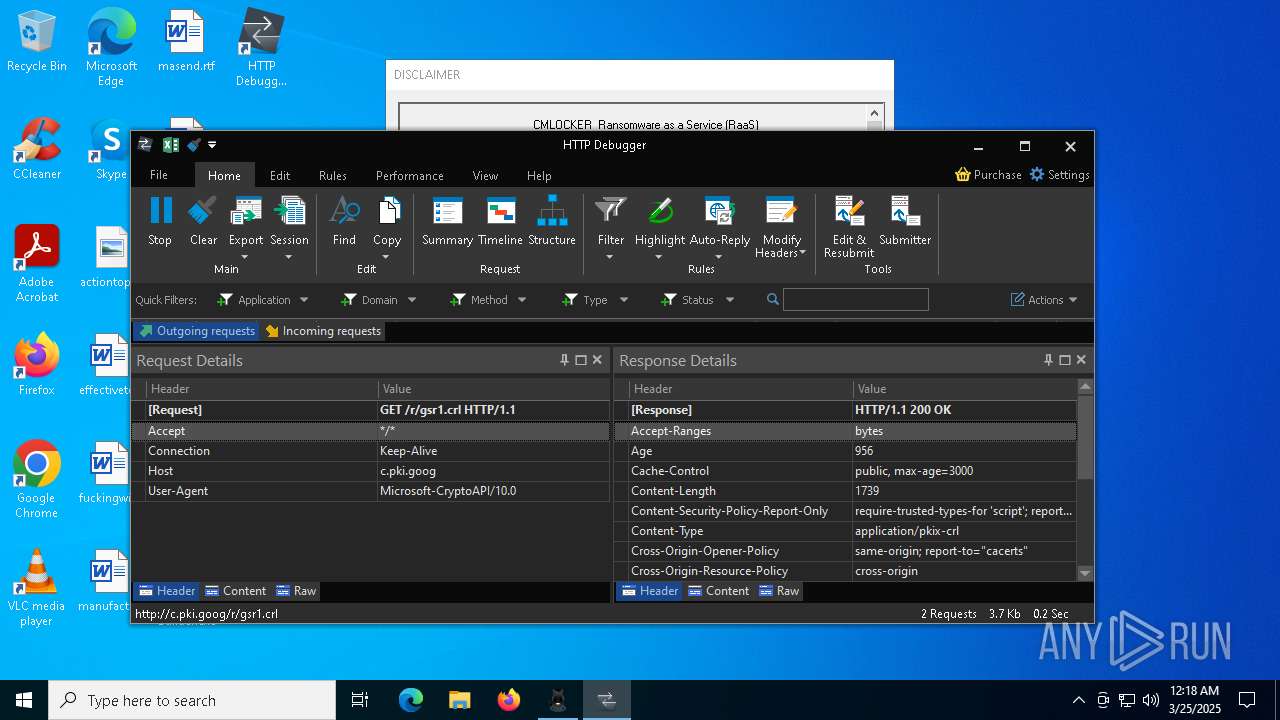This screenshot has width=1280, height=720.
Task: Switch to the Edit ribbon tab
Action: (280, 175)
